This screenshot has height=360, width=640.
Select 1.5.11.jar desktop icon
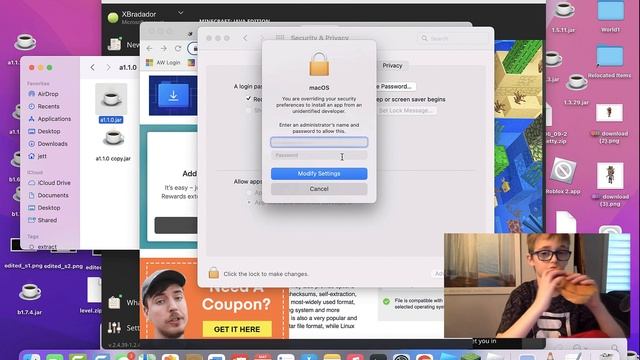pos(564,17)
